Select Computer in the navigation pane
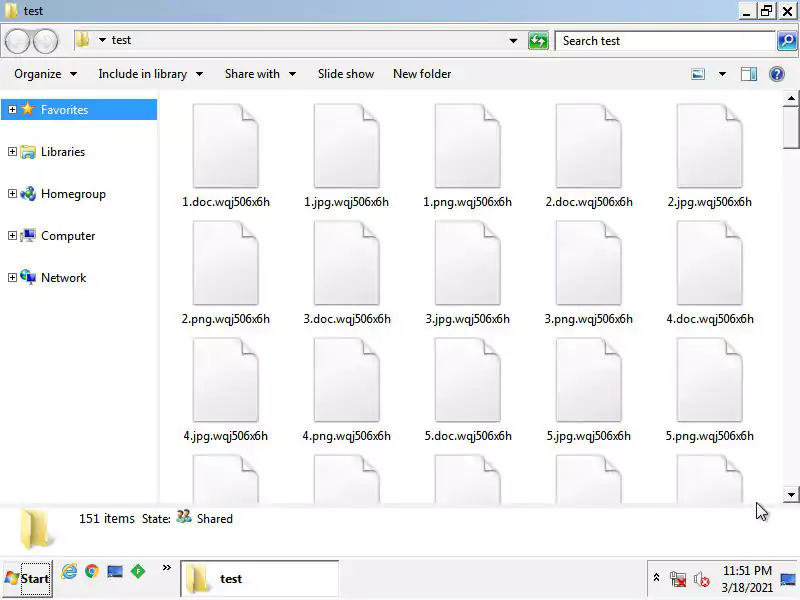The image size is (800, 600). click(x=68, y=236)
